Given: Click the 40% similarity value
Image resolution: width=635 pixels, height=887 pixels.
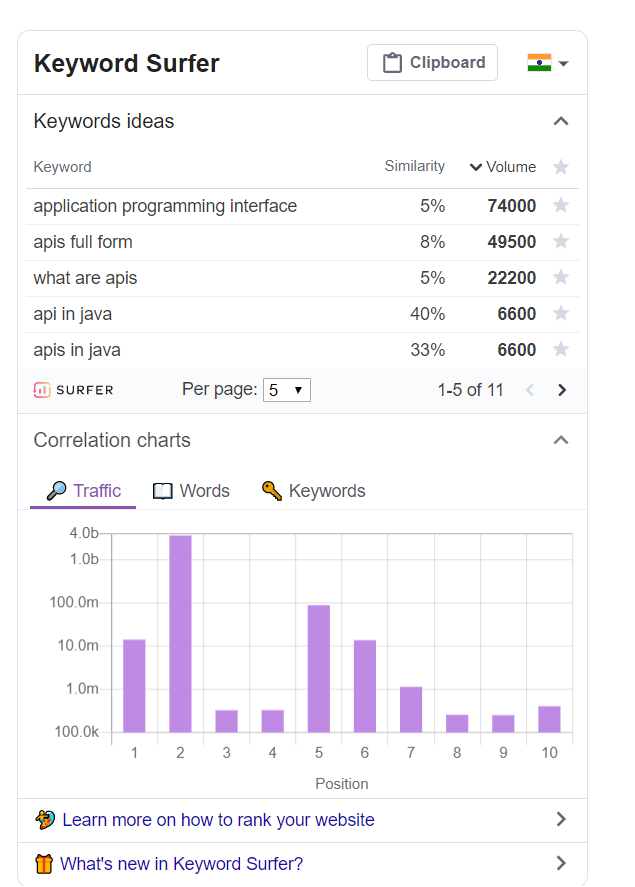Looking at the screenshot, I should point(427,314).
